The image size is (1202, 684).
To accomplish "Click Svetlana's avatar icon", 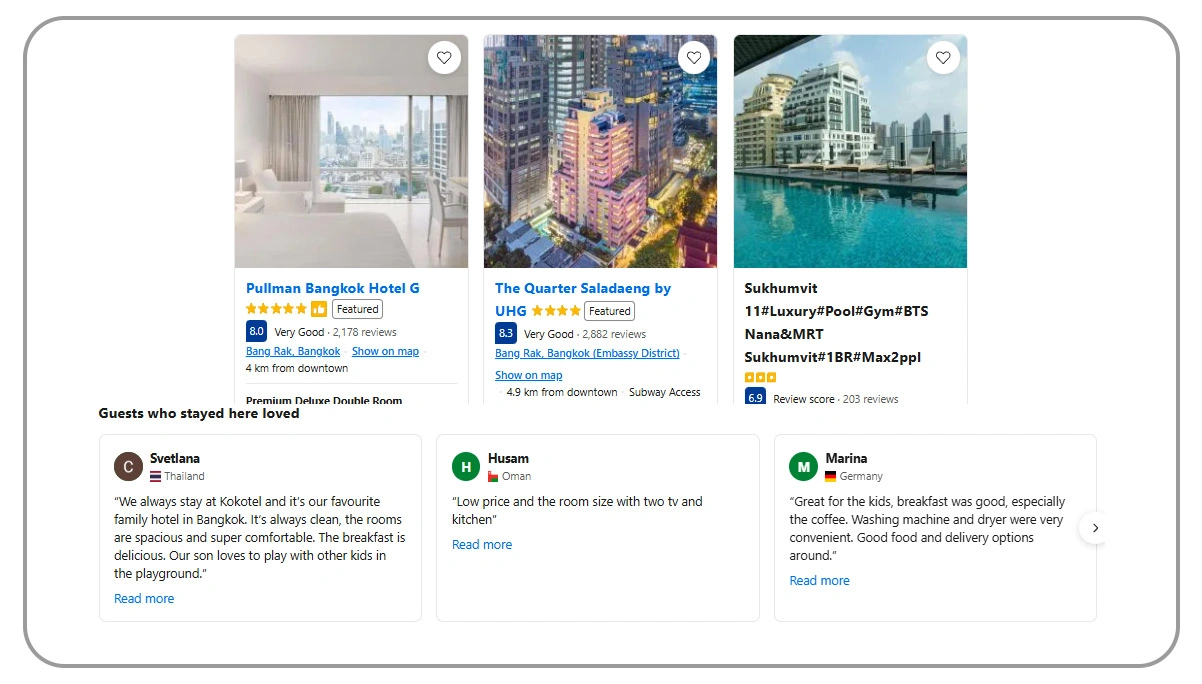I will pyautogui.click(x=128, y=466).
